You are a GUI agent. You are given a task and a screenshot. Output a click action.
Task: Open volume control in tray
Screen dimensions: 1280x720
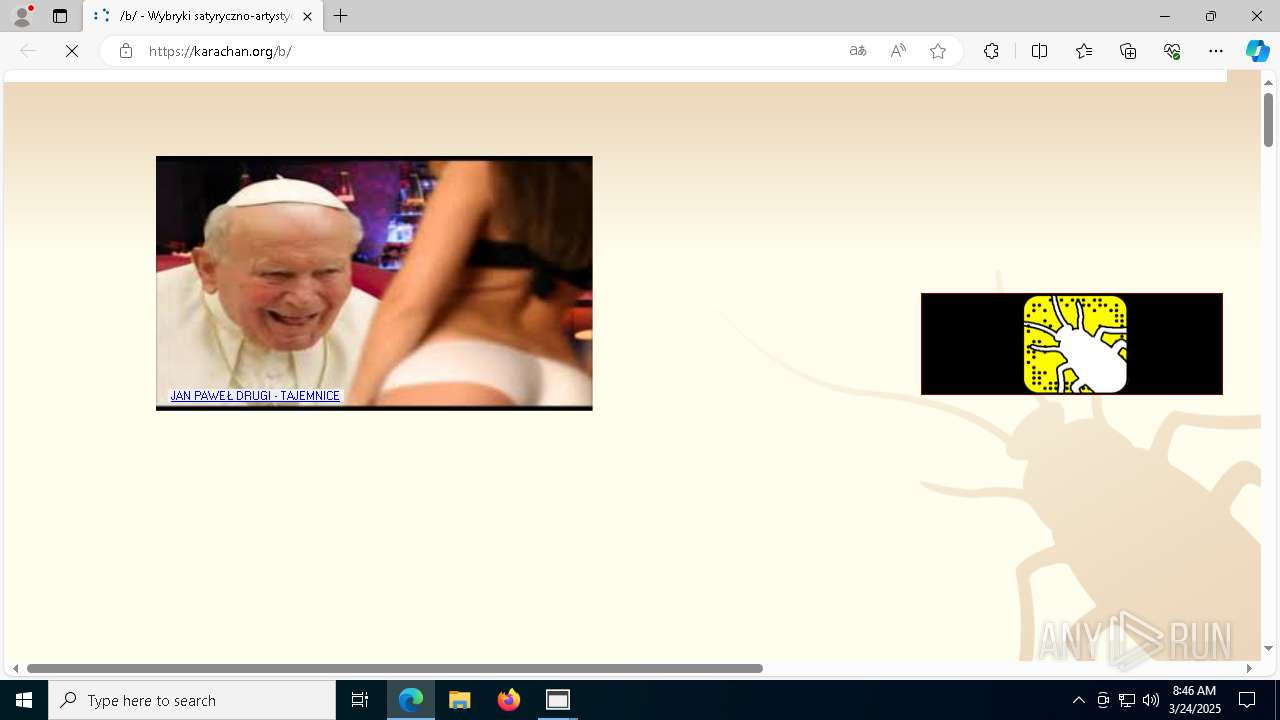pos(1151,700)
